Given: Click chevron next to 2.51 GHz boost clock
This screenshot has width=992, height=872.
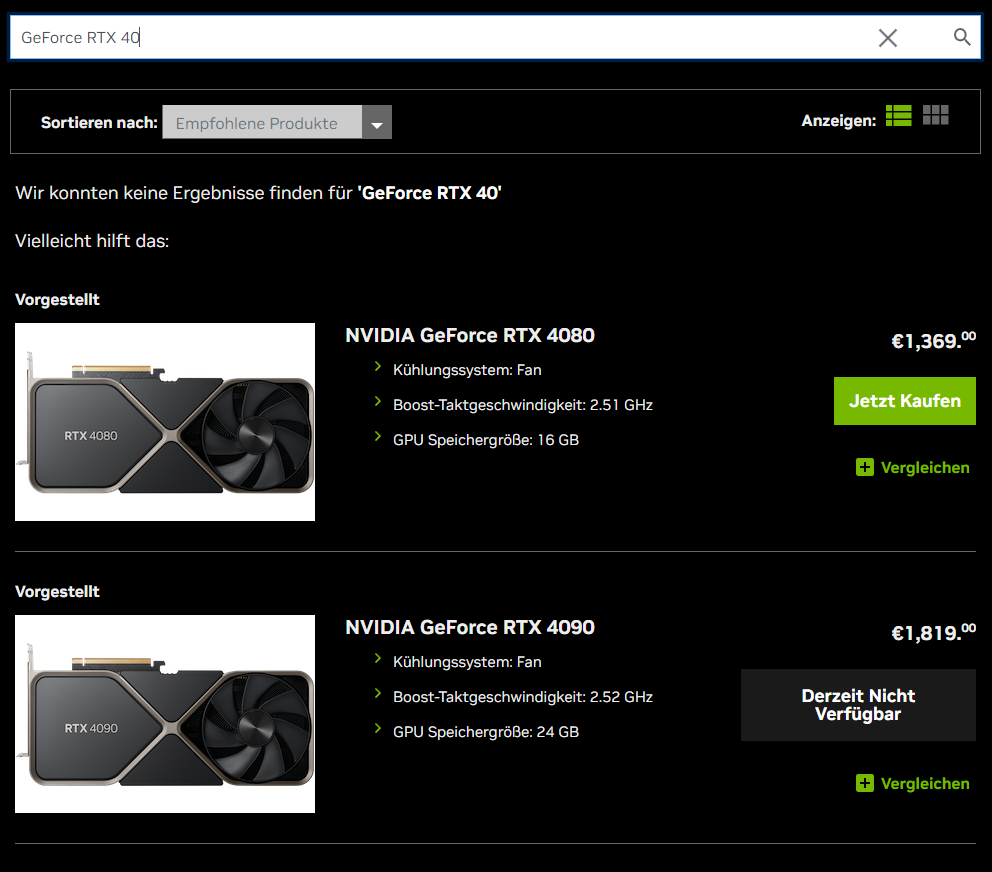Looking at the screenshot, I should click(378, 401).
